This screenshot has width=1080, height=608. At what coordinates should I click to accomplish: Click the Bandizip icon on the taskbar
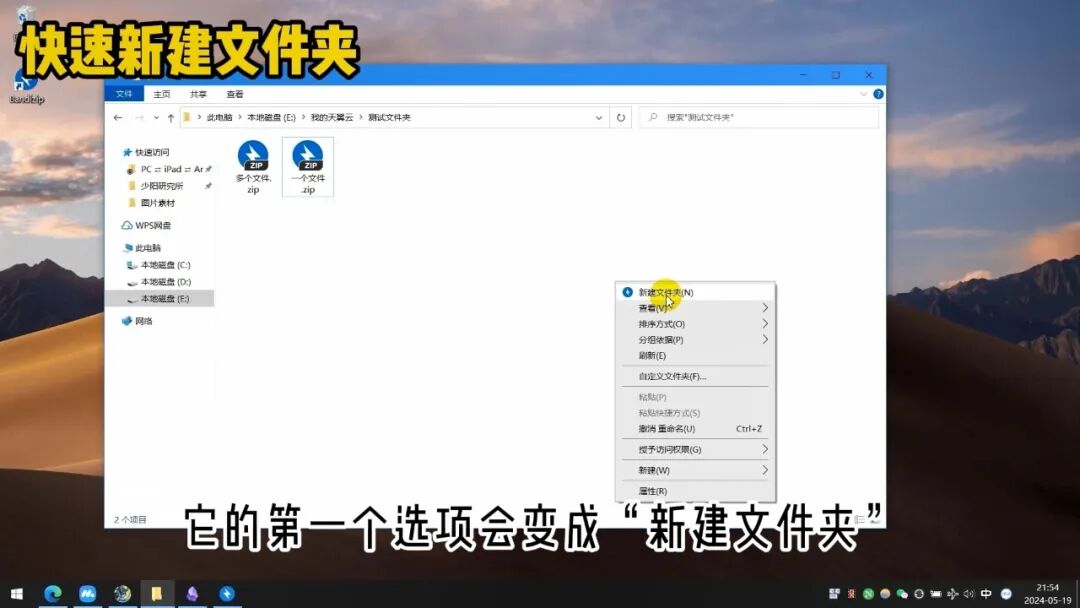tap(227, 594)
